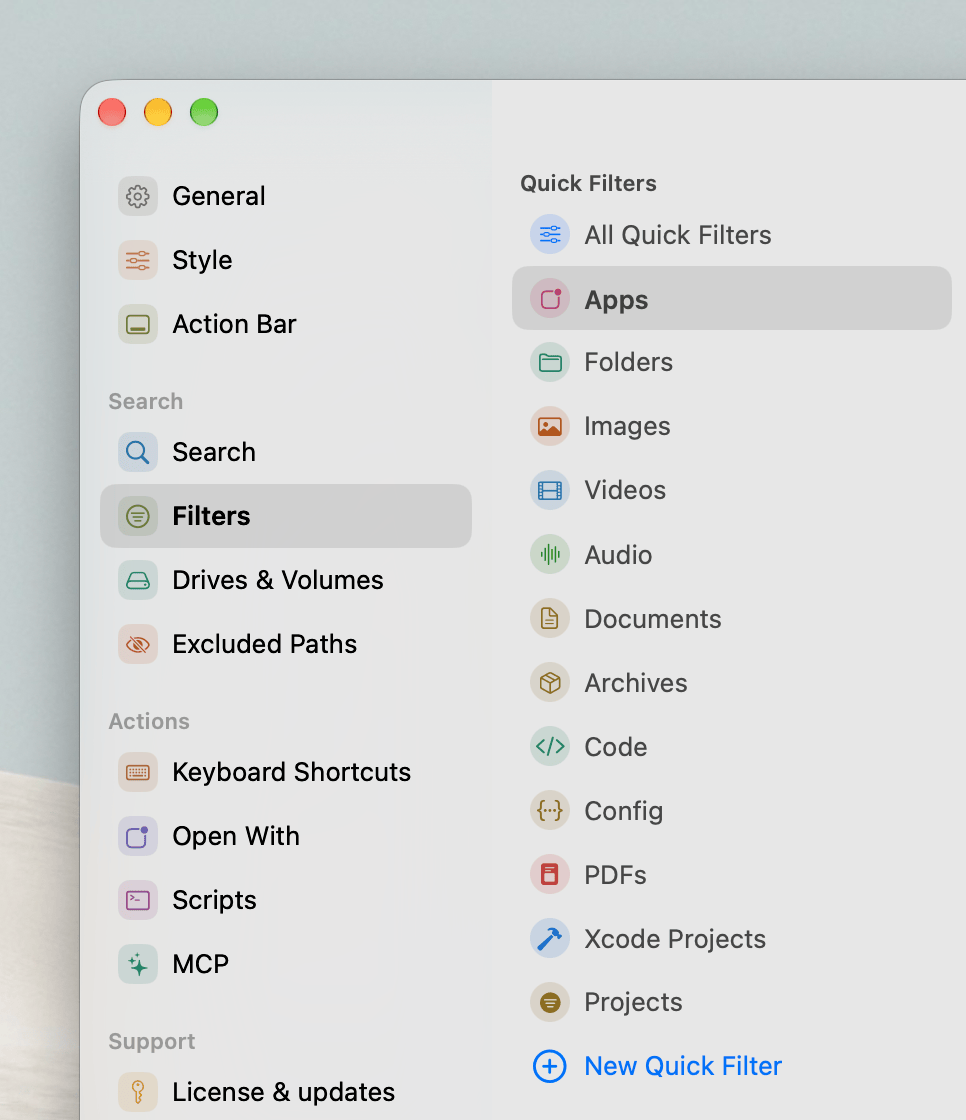This screenshot has width=966, height=1120.
Task: Choose the Images filter picture icon
Action: 550,426
